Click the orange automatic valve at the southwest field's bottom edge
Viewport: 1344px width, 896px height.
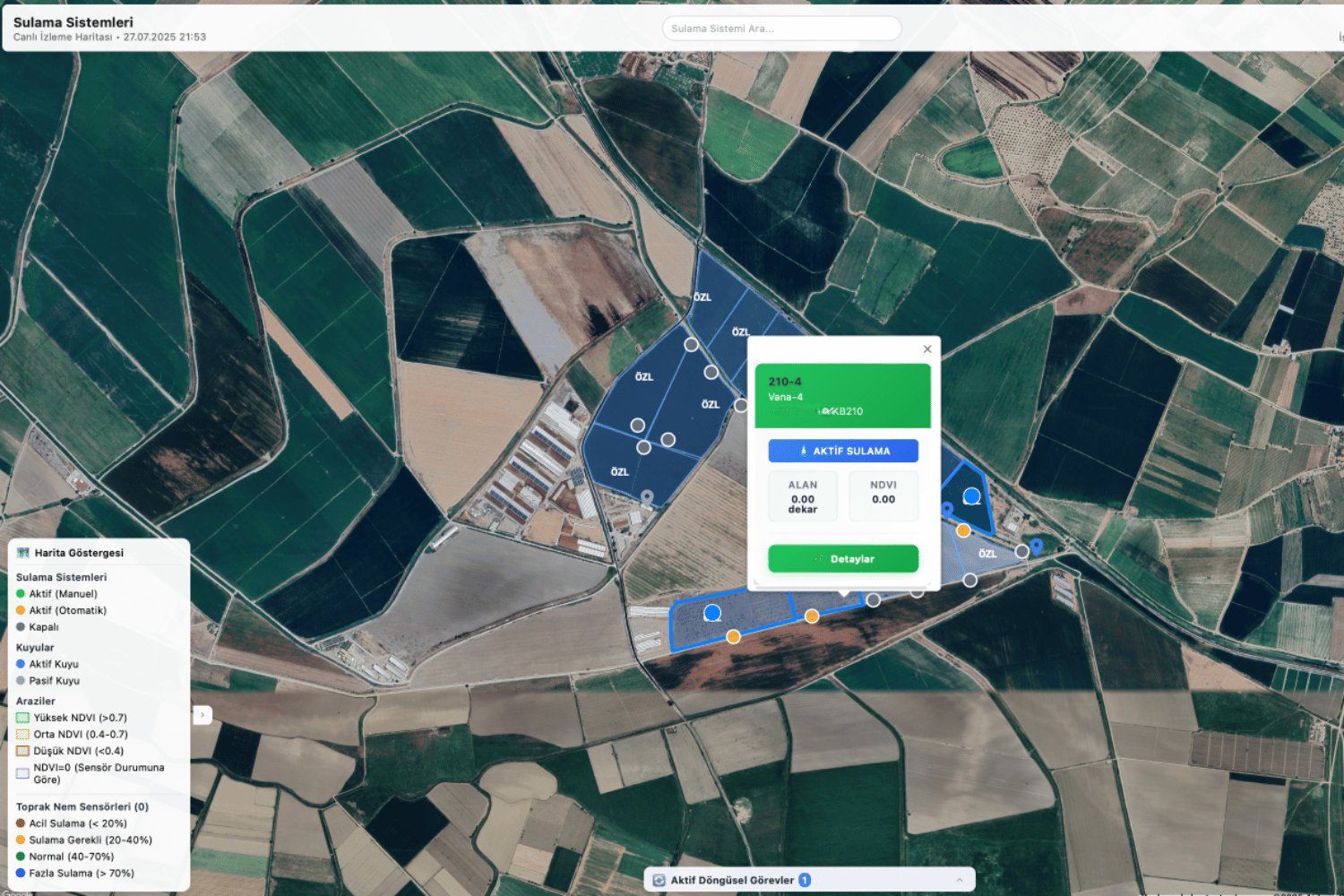[x=733, y=636]
